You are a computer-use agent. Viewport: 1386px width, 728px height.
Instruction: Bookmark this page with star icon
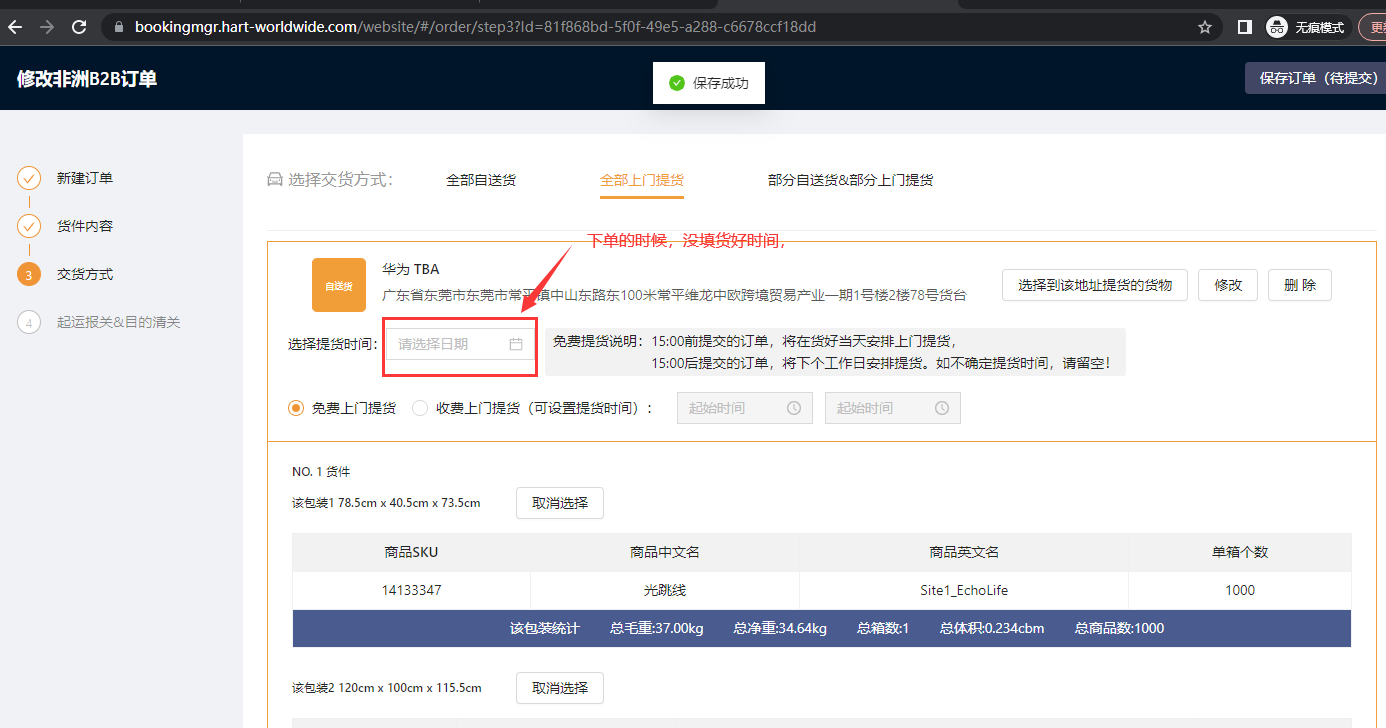pos(1205,27)
